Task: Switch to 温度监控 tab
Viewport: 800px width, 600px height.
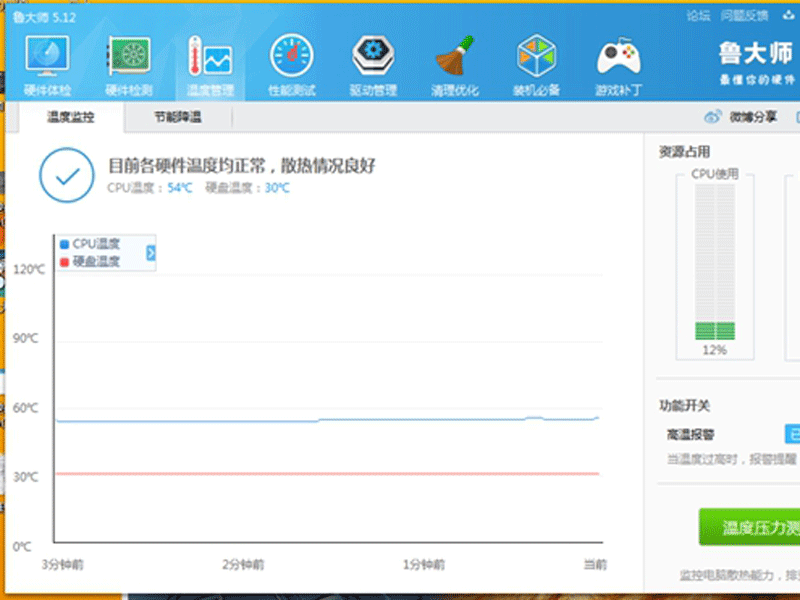Action: [x=71, y=117]
